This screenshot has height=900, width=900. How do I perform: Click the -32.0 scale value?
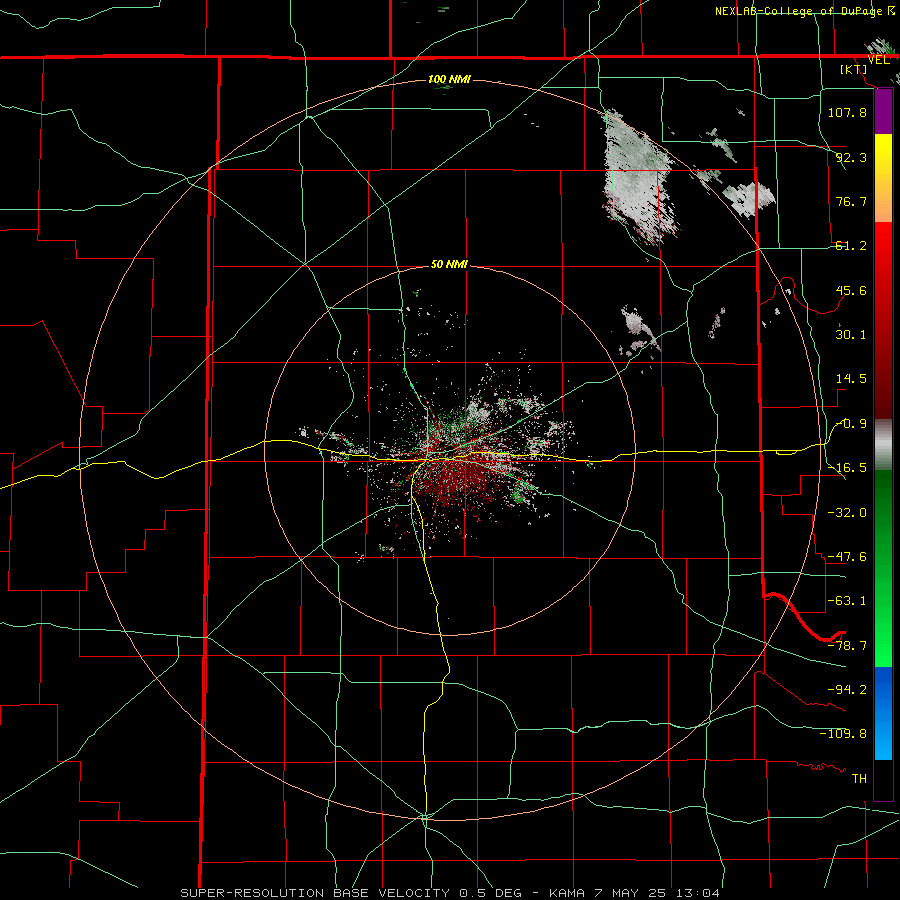[x=847, y=513]
